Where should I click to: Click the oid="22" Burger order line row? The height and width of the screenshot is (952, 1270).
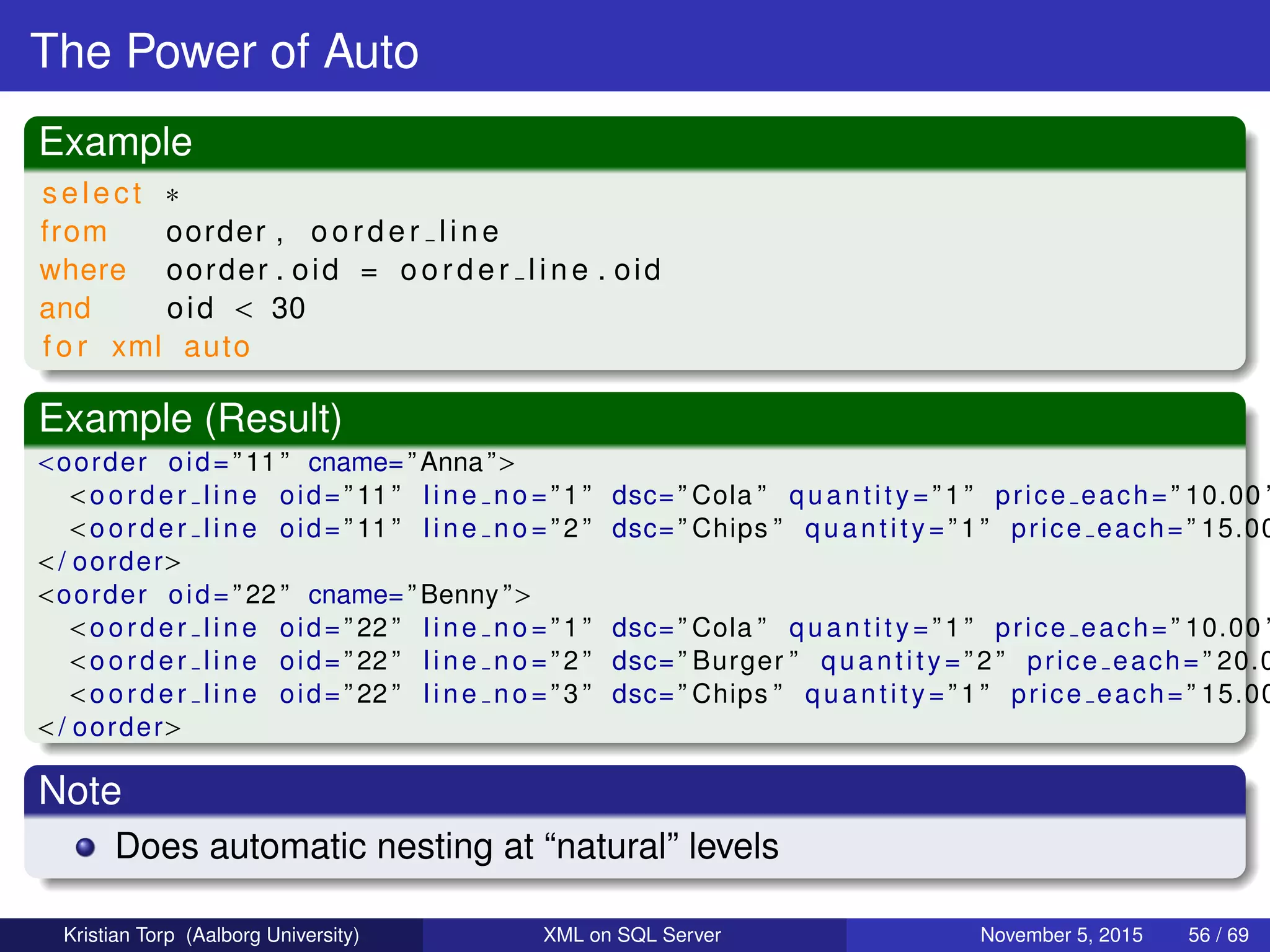click(x=669, y=661)
